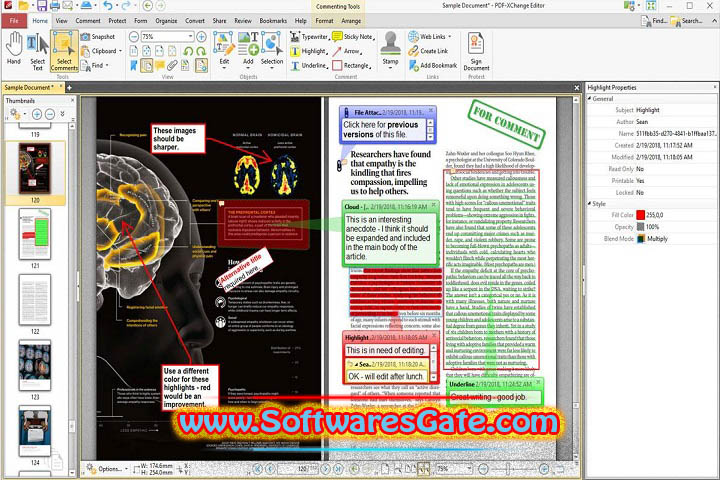Adjust the status bar zoom slider handle
Screen dimensions: 720x480
tap(508, 469)
